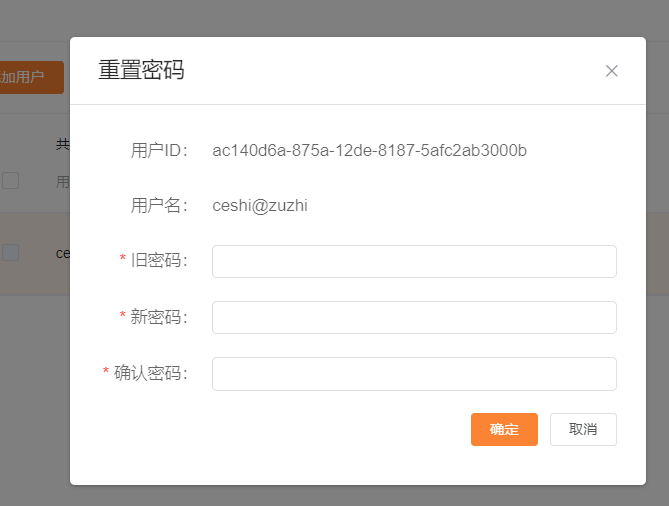Click the 重置密码 dialog title
Viewport: 669px width, 506px height.
141,70
